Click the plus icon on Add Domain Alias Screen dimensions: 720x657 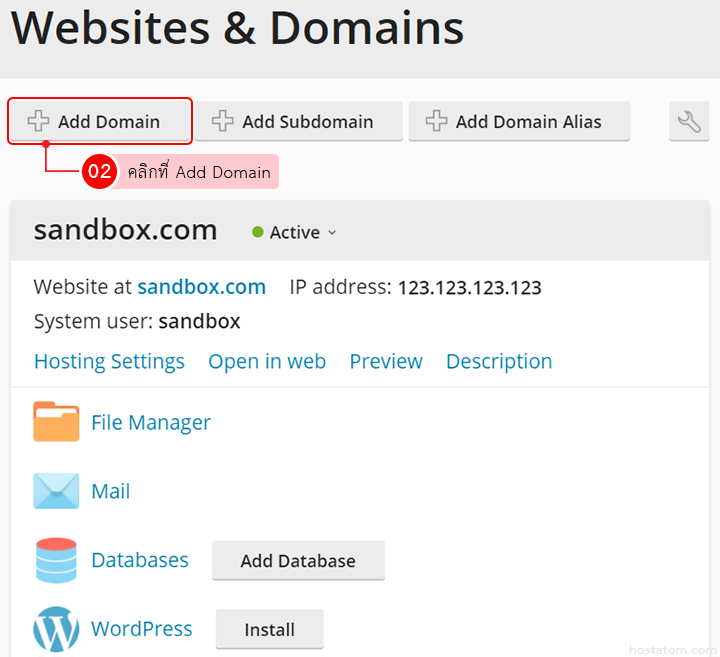(x=436, y=122)
